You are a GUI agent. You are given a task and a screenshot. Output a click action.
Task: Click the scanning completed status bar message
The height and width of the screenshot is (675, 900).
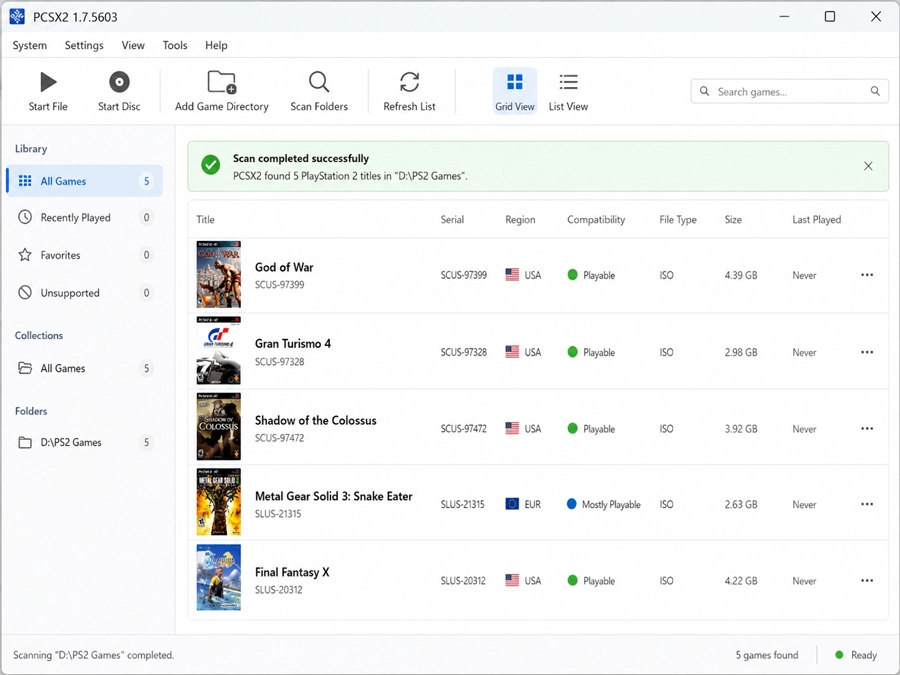coord(94,655)
